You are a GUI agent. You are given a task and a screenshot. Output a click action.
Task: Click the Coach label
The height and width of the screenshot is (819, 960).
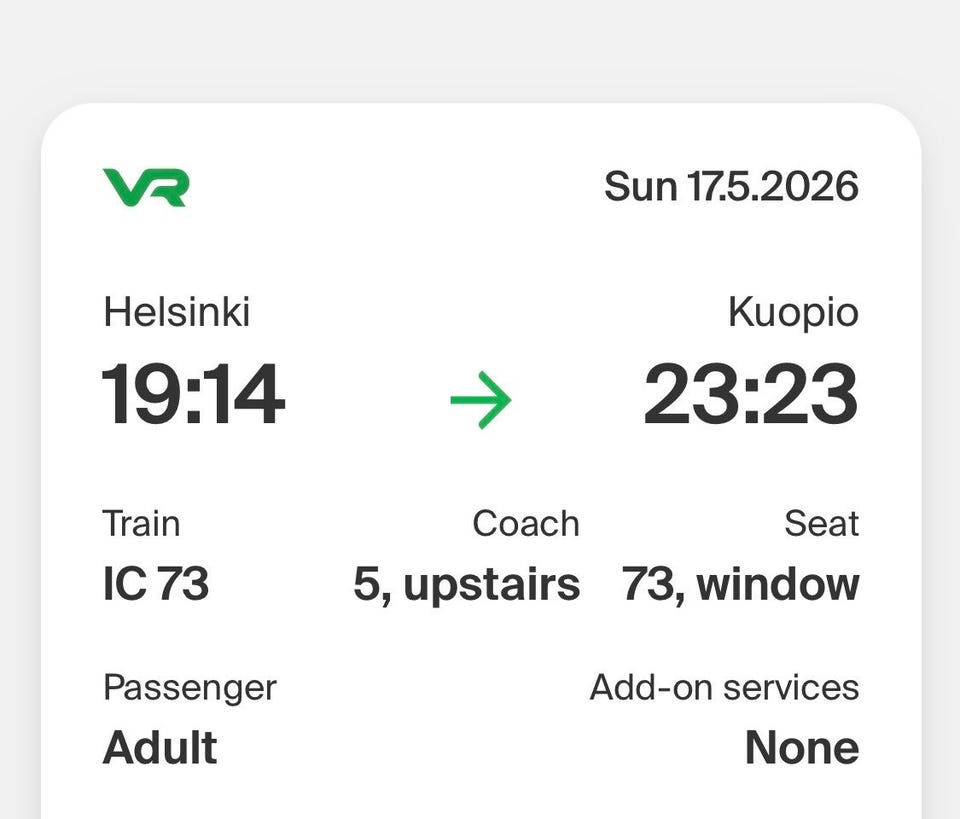[x=525, y=523]
